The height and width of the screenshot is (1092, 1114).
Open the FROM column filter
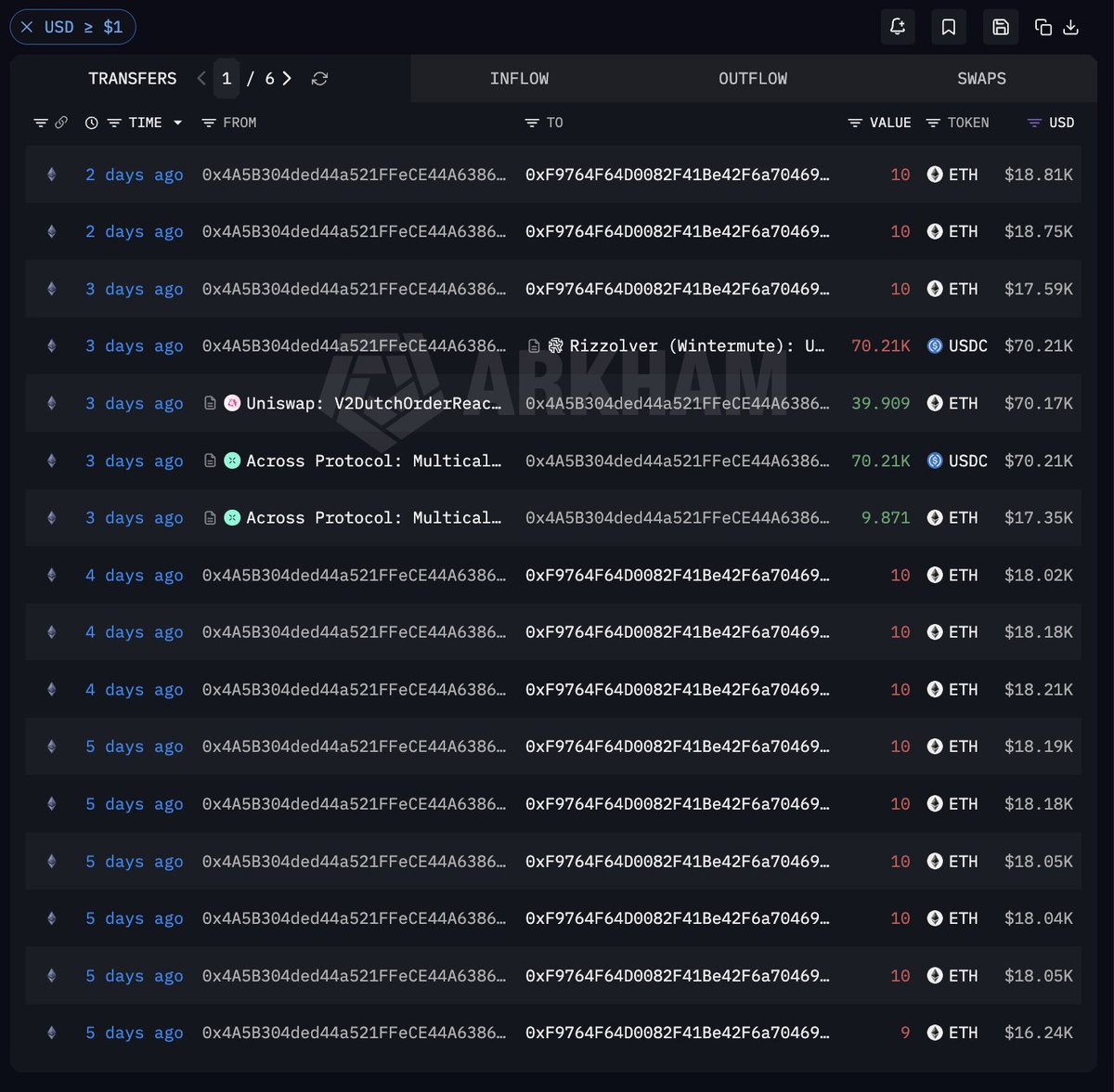point(209,123)
